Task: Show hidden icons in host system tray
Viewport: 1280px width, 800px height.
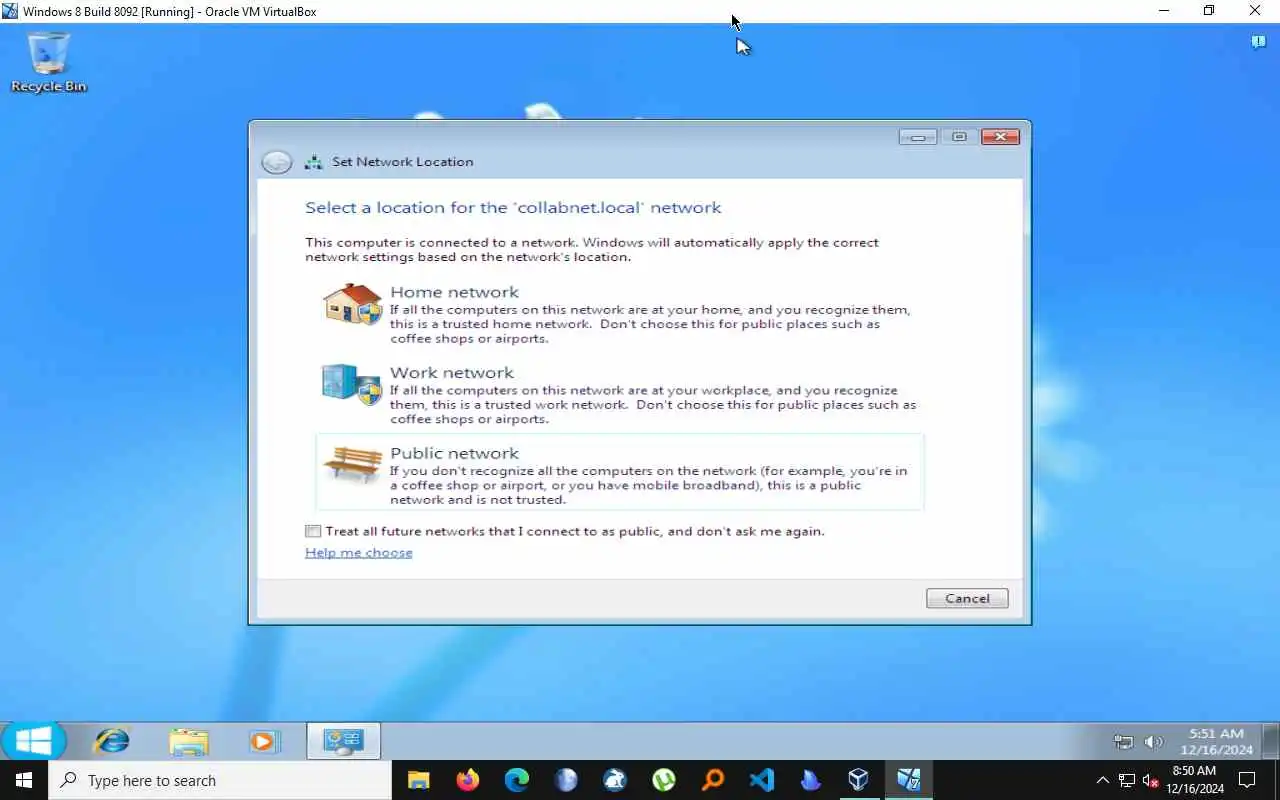Action: 1103,780
